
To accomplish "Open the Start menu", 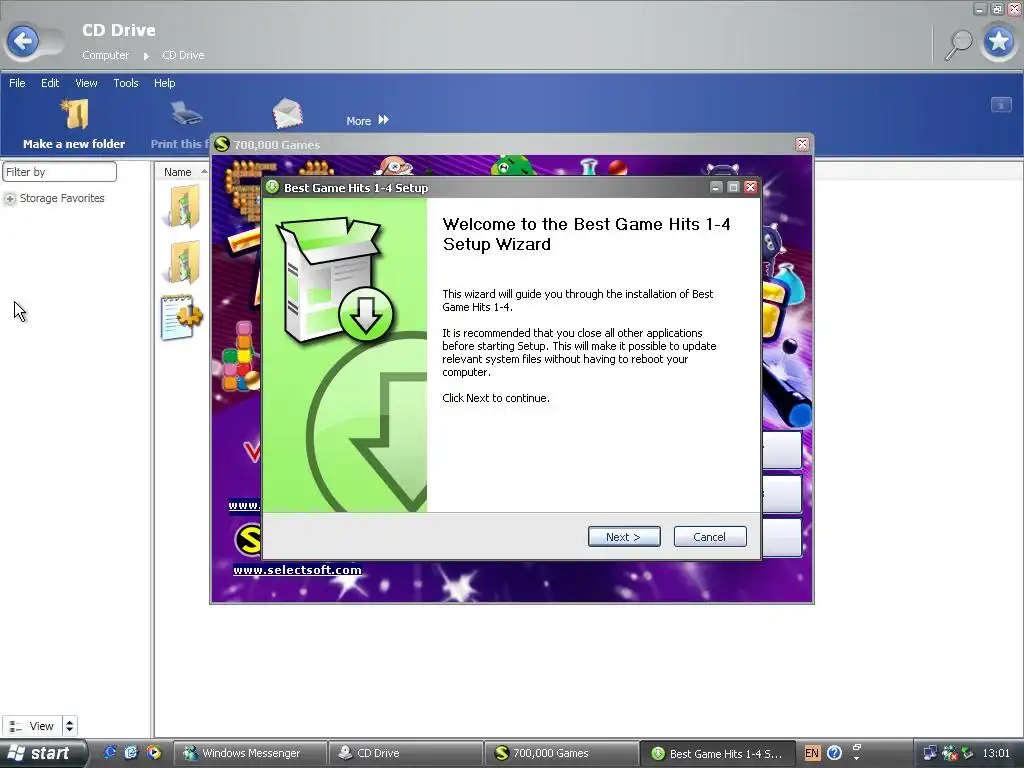I will (x=43, y=753).
